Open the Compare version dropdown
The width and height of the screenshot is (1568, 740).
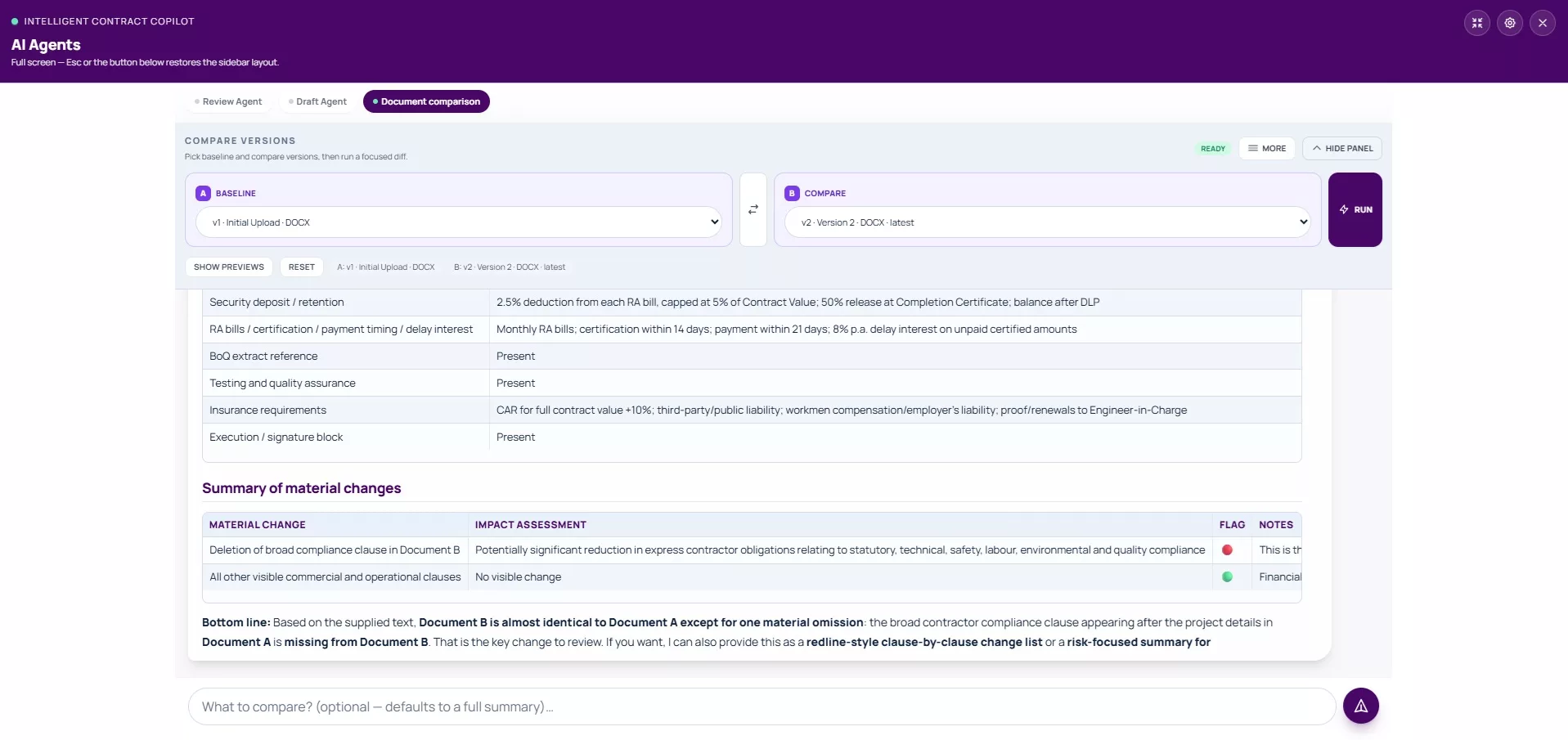click(x=1048, y=222)
